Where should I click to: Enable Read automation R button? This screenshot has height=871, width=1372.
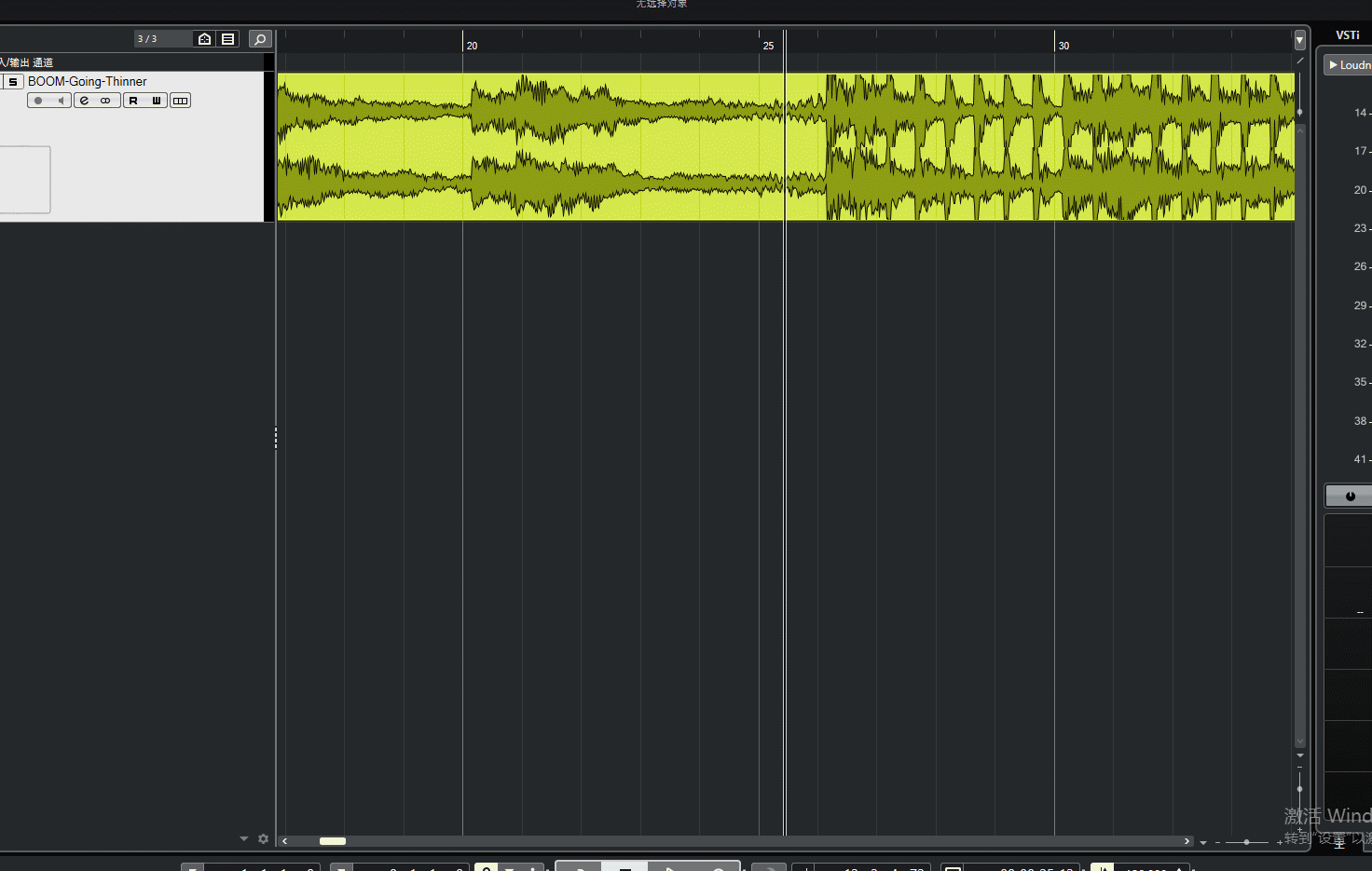click(133, 101)
